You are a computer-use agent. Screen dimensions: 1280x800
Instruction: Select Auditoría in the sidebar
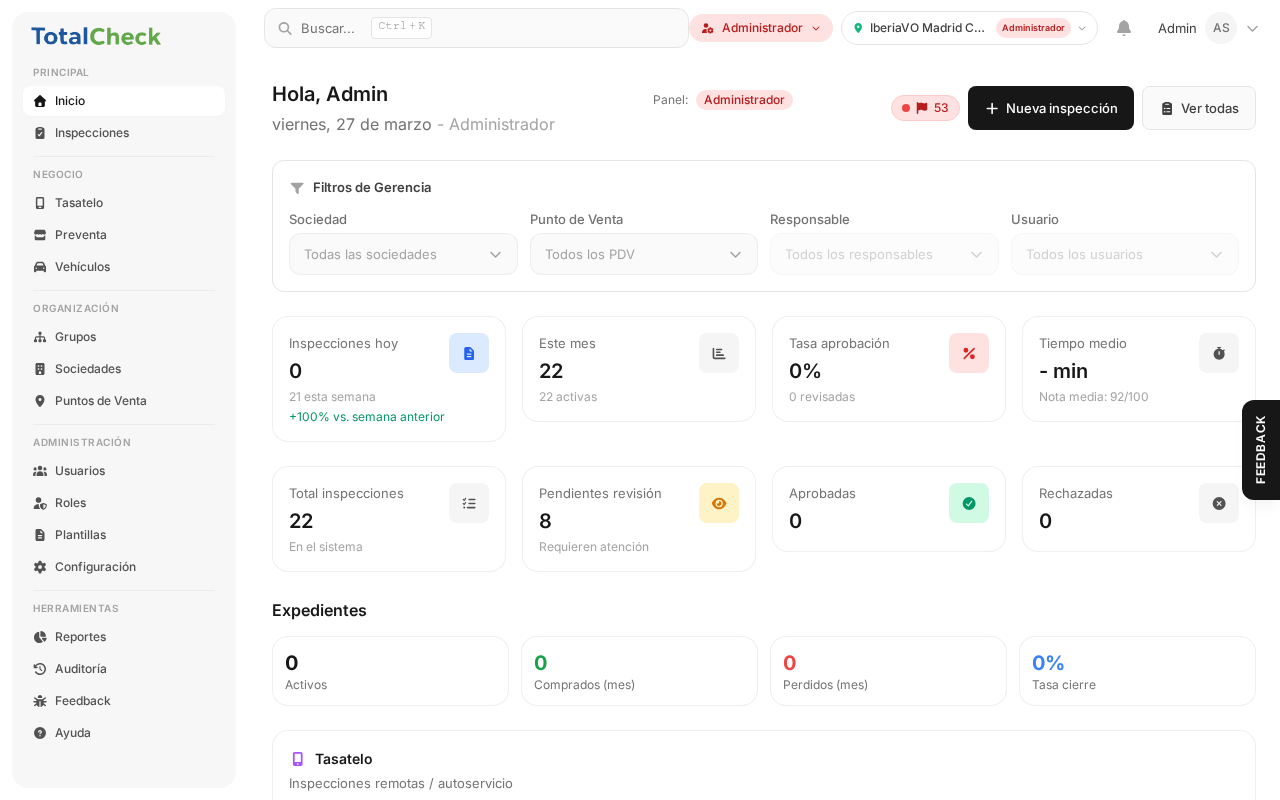click(x=80, y=669)
